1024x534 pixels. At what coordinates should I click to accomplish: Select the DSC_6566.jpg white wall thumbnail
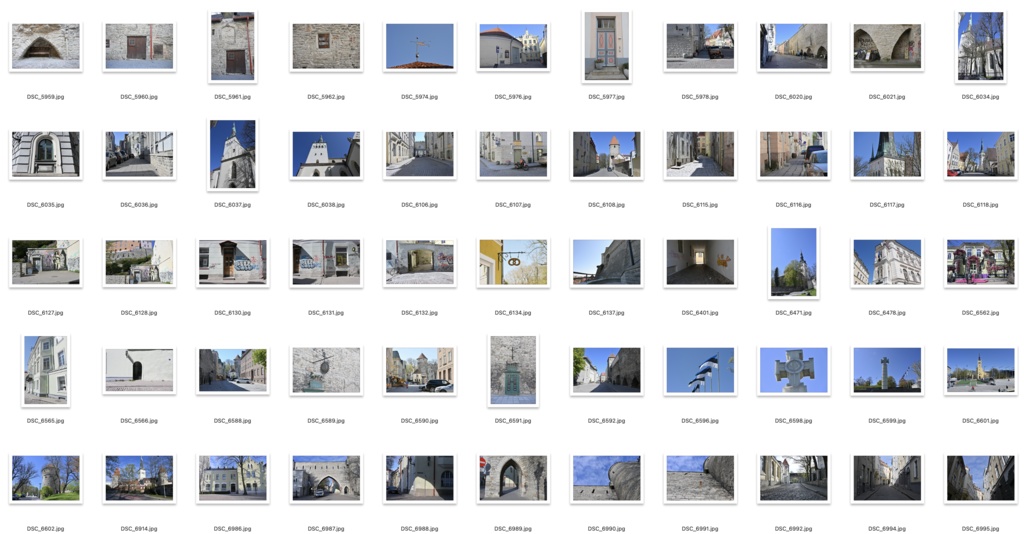pos(139,371)
